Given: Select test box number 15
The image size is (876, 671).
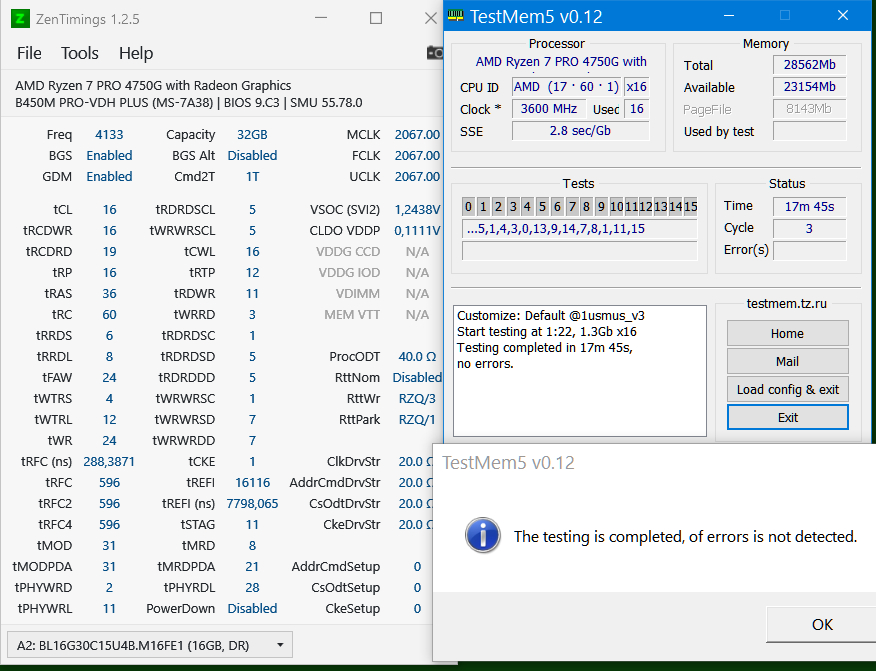Looking at the screenshot, I should [691, 207].
